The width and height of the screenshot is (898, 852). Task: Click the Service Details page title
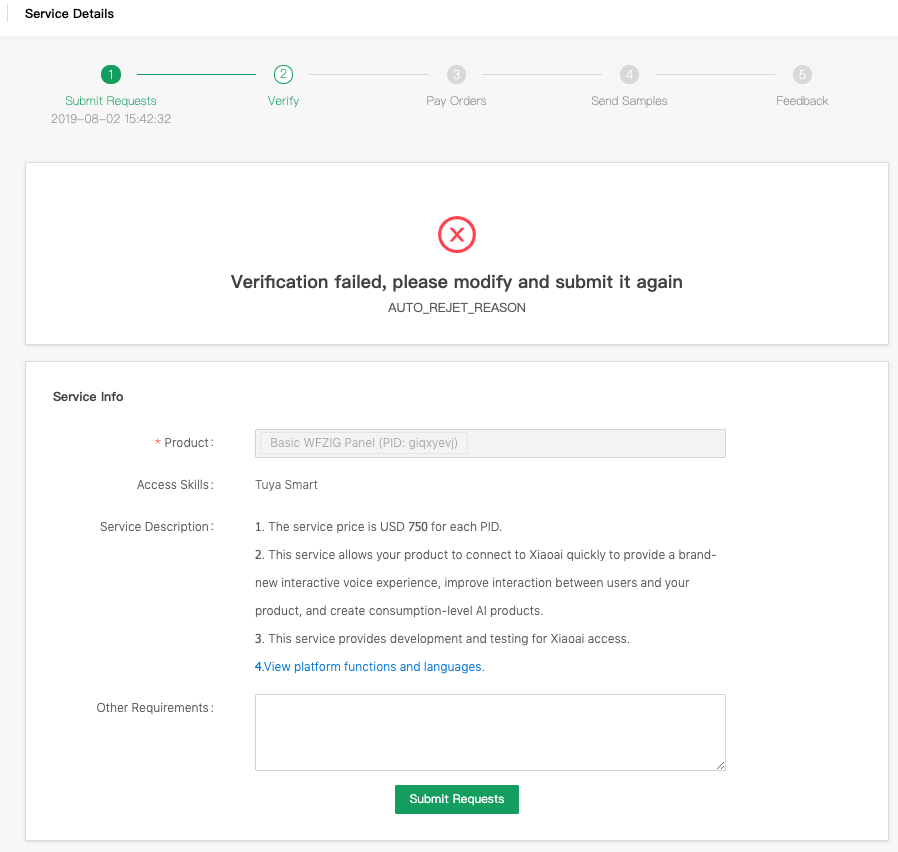point(69,14)
